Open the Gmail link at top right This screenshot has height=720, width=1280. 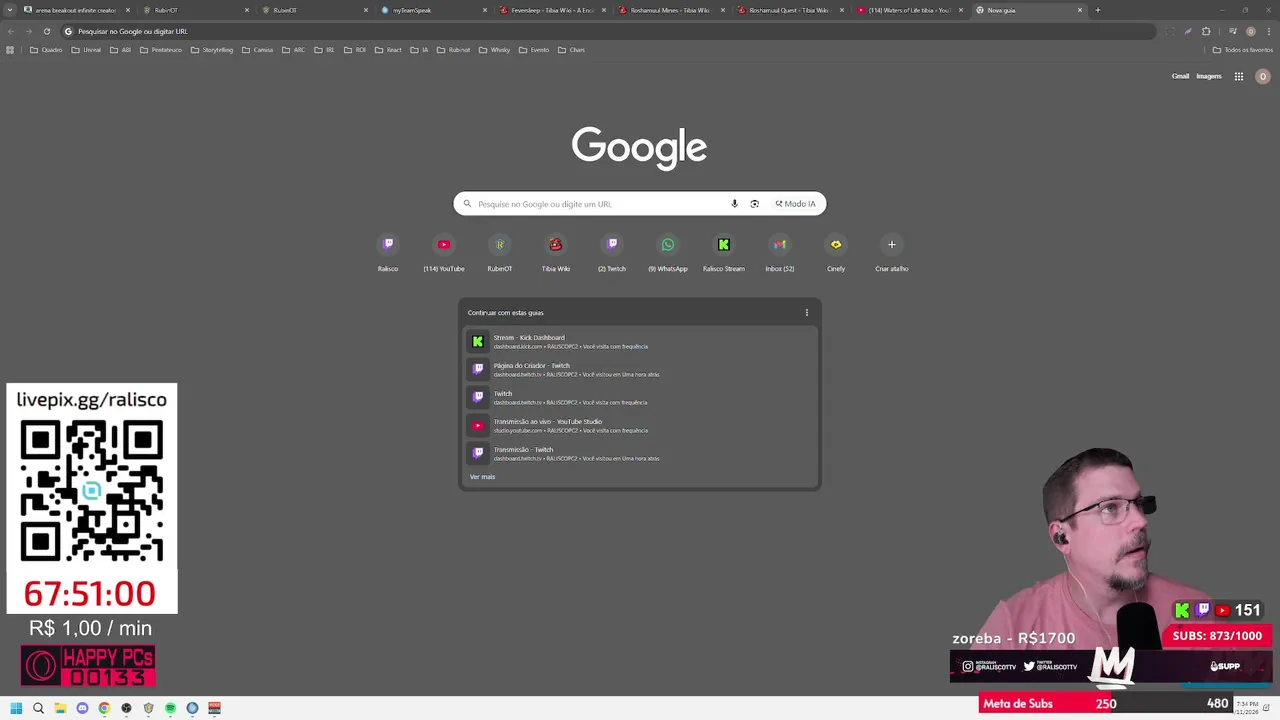coord(1180,76)
